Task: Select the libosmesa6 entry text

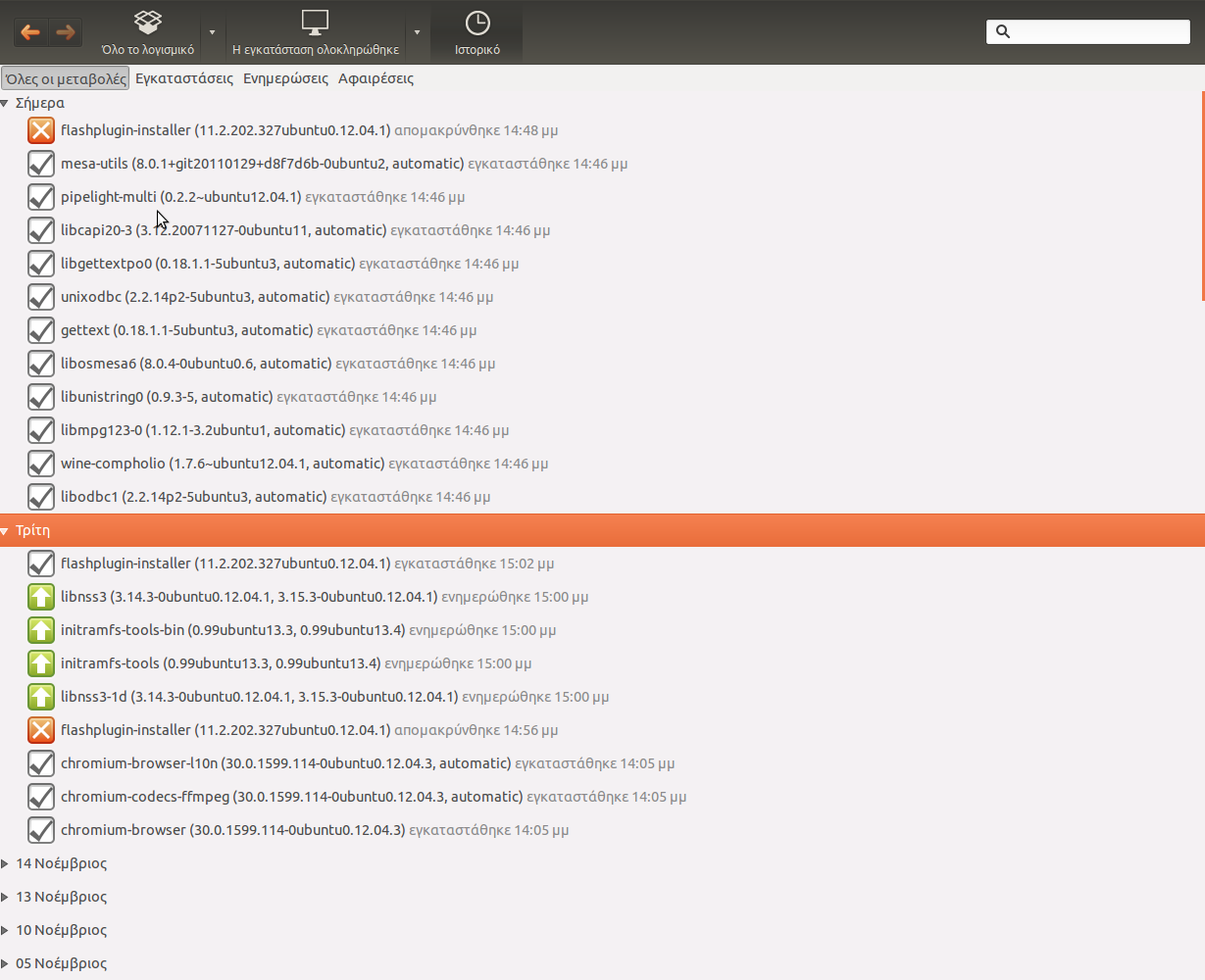Action: click(x=277, y=364)
